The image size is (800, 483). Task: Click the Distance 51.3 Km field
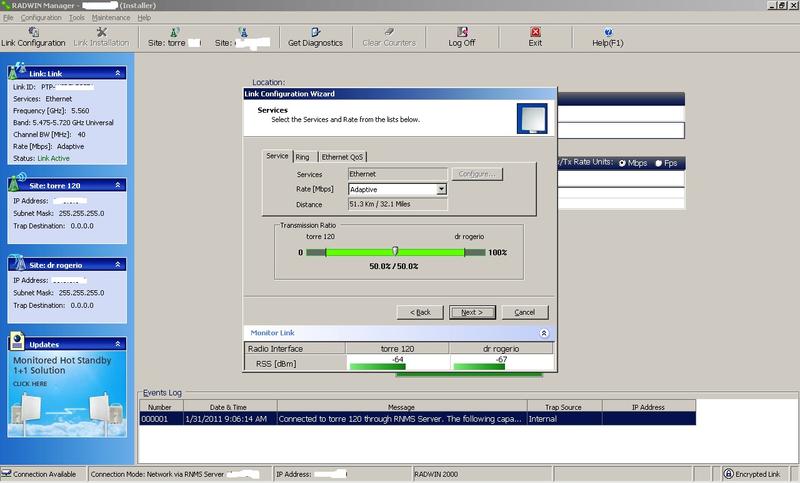coord(397,204)
